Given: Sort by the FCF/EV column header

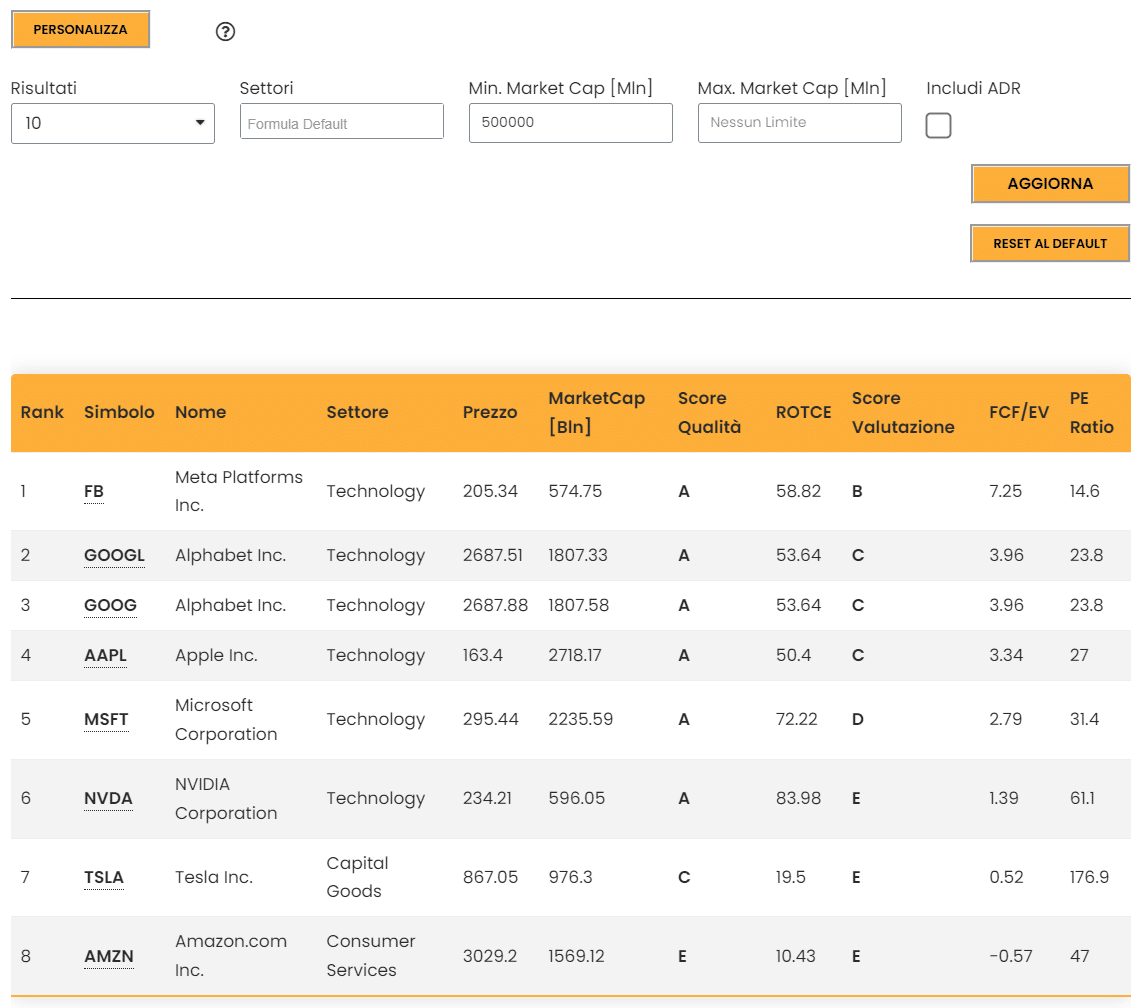Looking at the screenshot, I should pyautogui.click(x=1019, y=412).
